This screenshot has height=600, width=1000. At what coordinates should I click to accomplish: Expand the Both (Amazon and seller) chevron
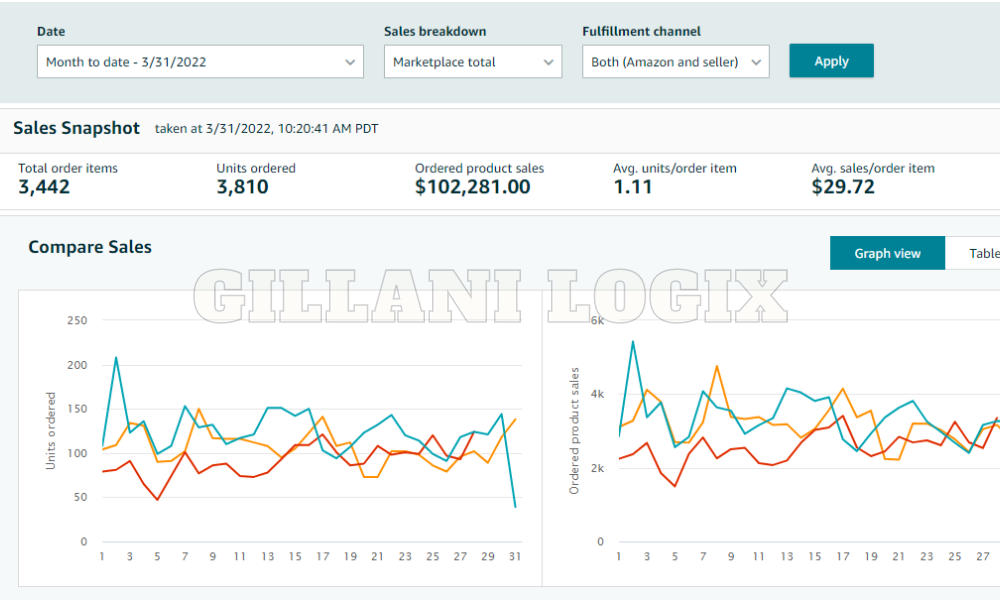coord(756,61)
